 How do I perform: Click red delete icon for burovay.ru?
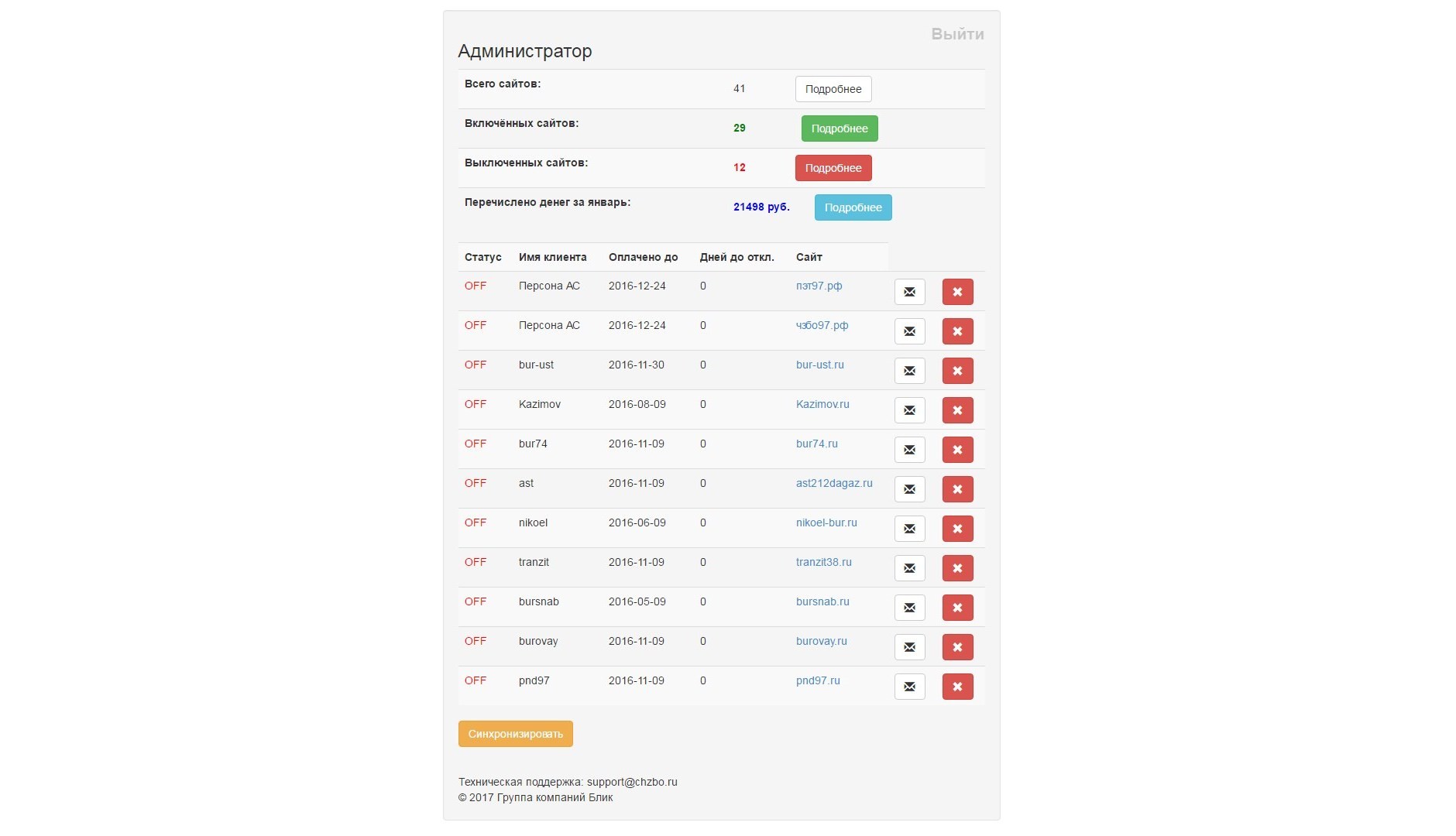click(957, 647)
